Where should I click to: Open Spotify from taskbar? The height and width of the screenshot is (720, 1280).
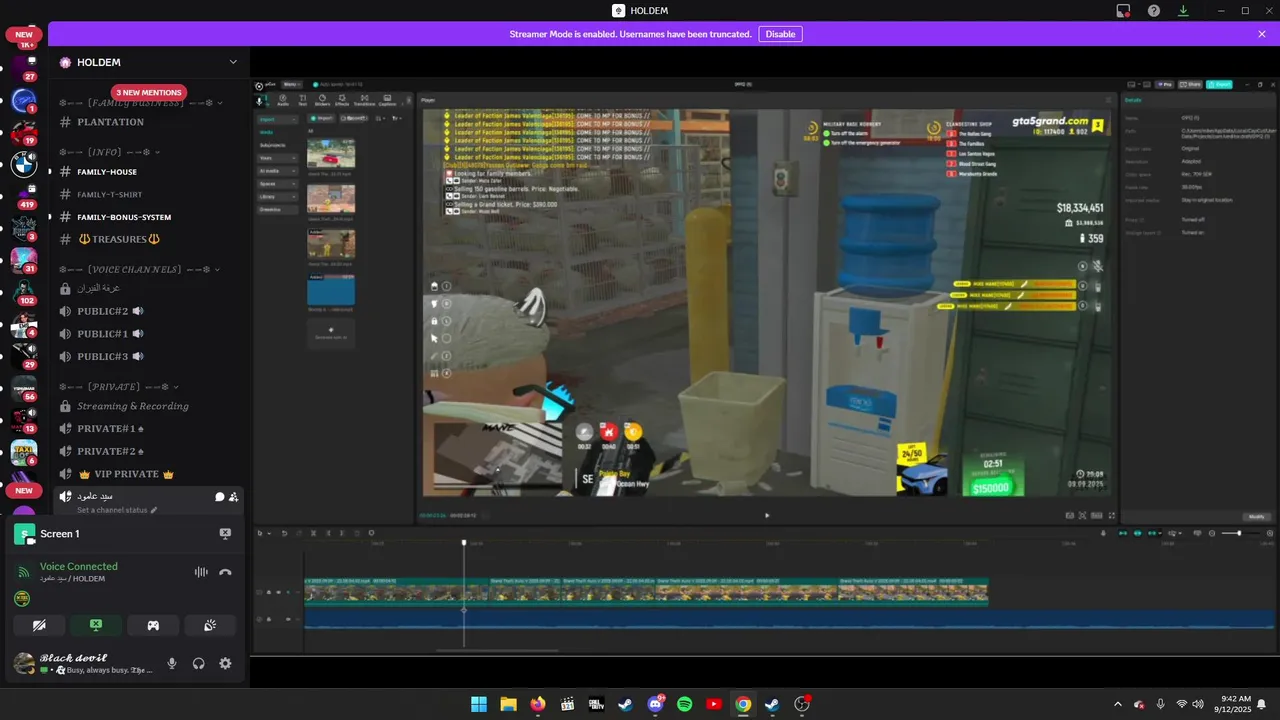[x=684, y=704]
